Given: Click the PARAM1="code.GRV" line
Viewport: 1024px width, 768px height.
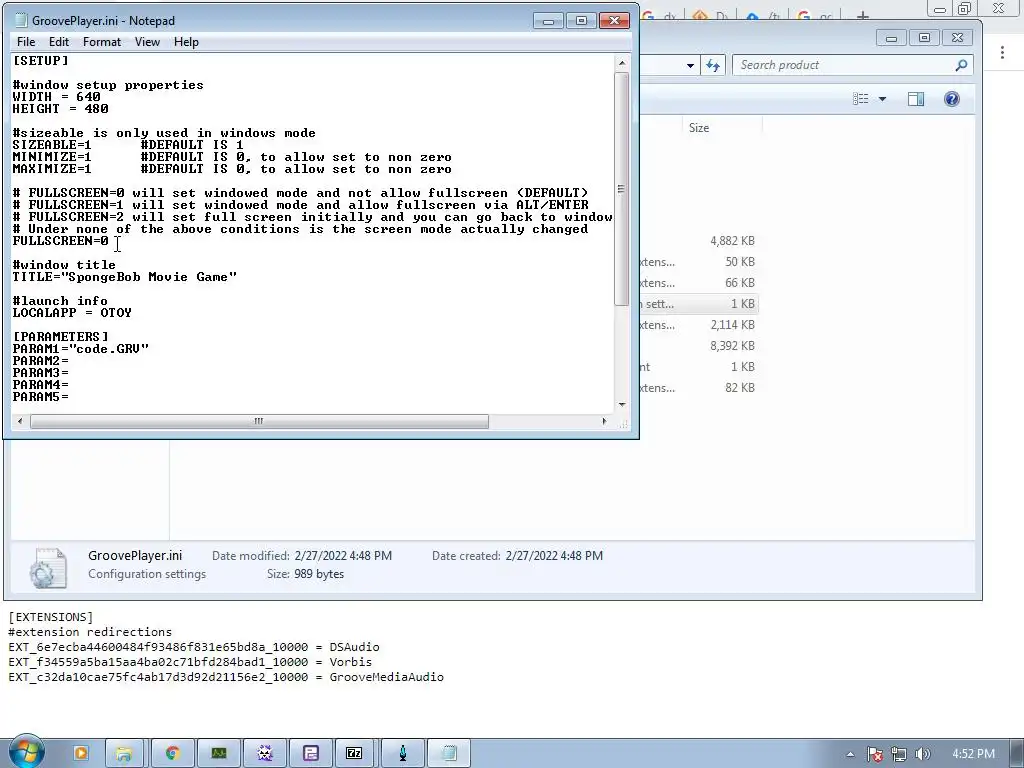Looking at the screenshot, I should (x=80, y=349).
